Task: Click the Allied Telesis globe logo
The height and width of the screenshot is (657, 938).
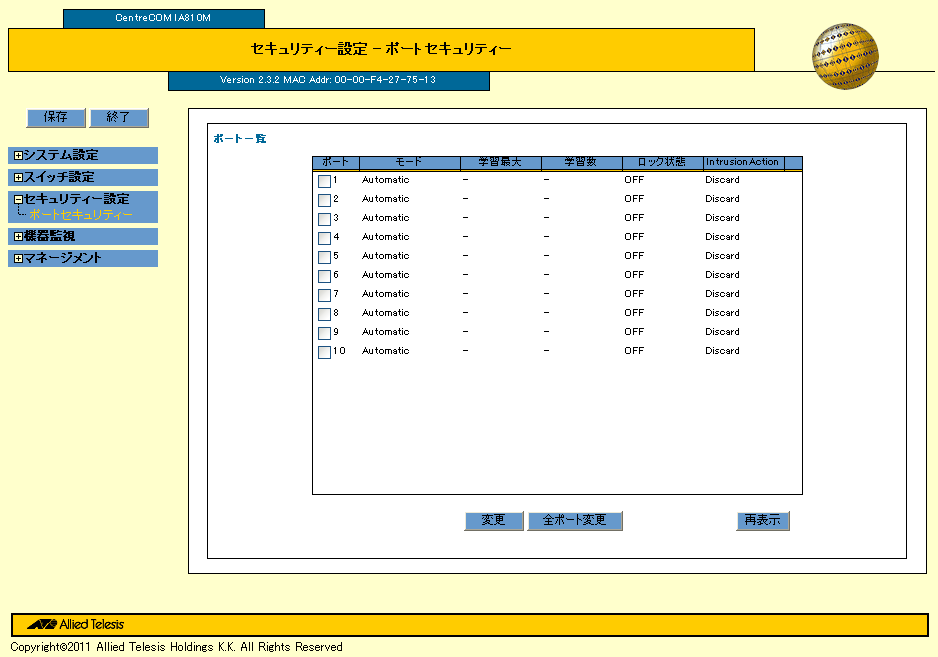Action: 845,56
